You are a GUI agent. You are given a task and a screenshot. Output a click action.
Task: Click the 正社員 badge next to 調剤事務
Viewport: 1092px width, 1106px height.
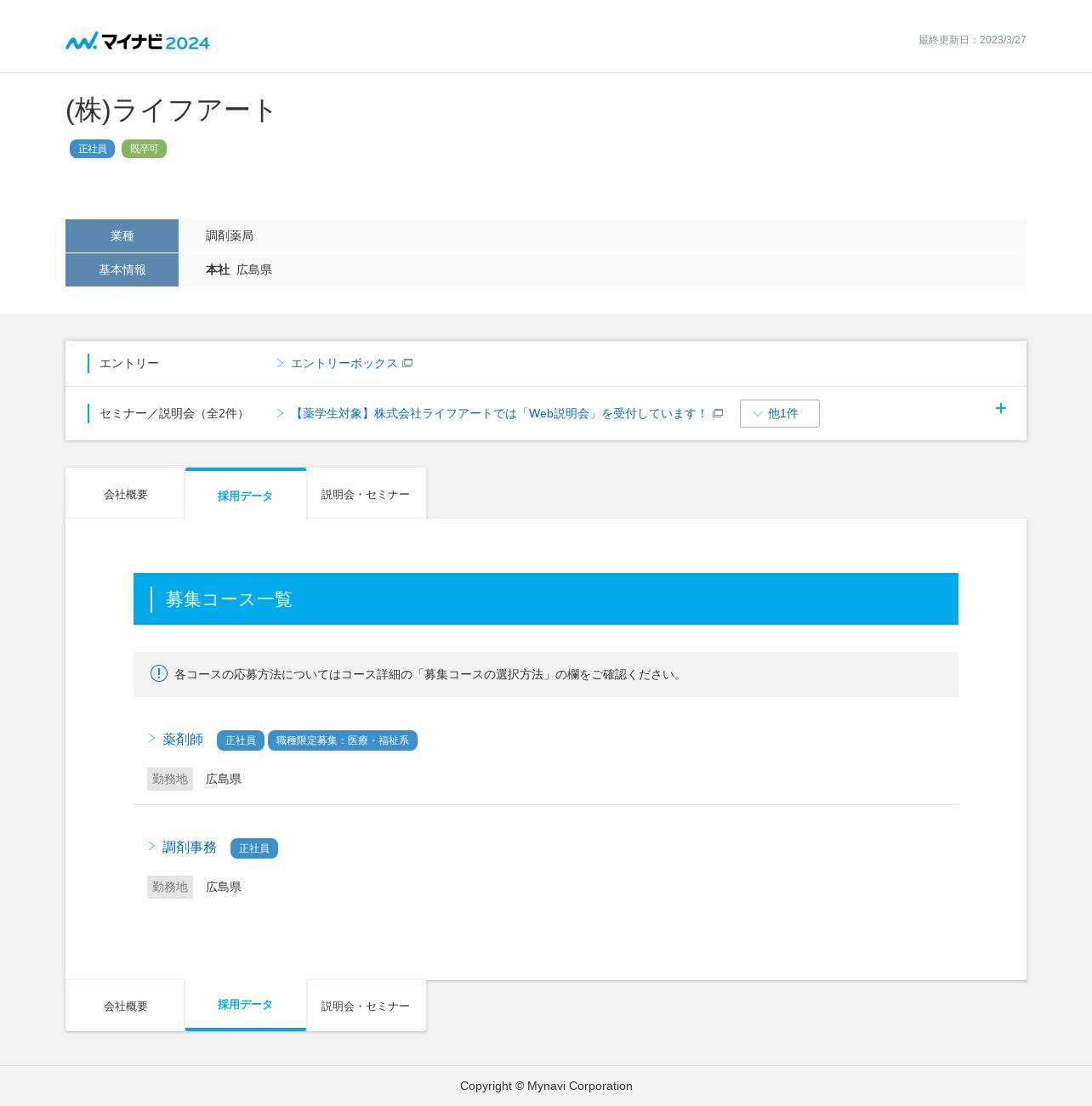tap(254, 848)
